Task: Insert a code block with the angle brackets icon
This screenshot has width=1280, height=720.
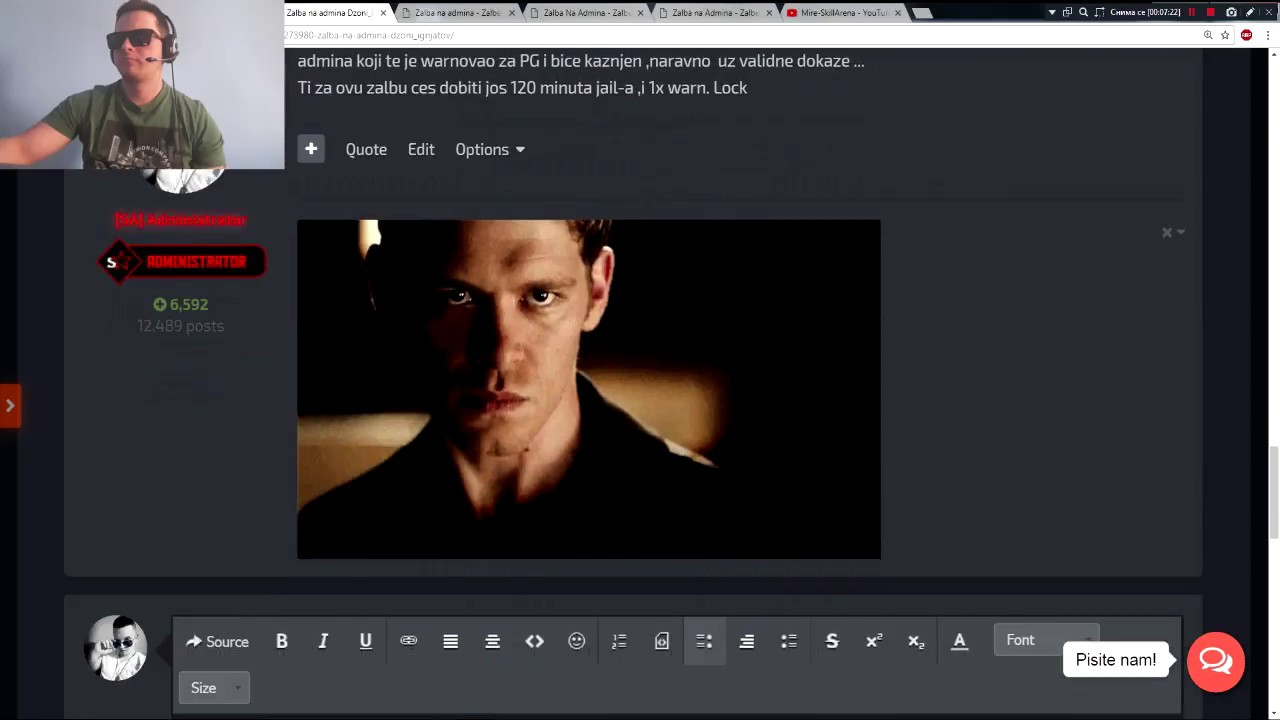Action: [x=535, y=641]
